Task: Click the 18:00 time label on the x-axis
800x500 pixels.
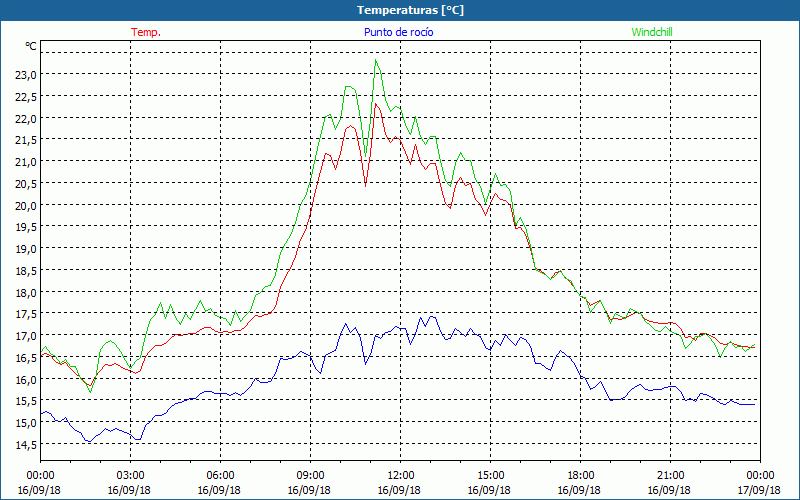Action: [581, 476]
